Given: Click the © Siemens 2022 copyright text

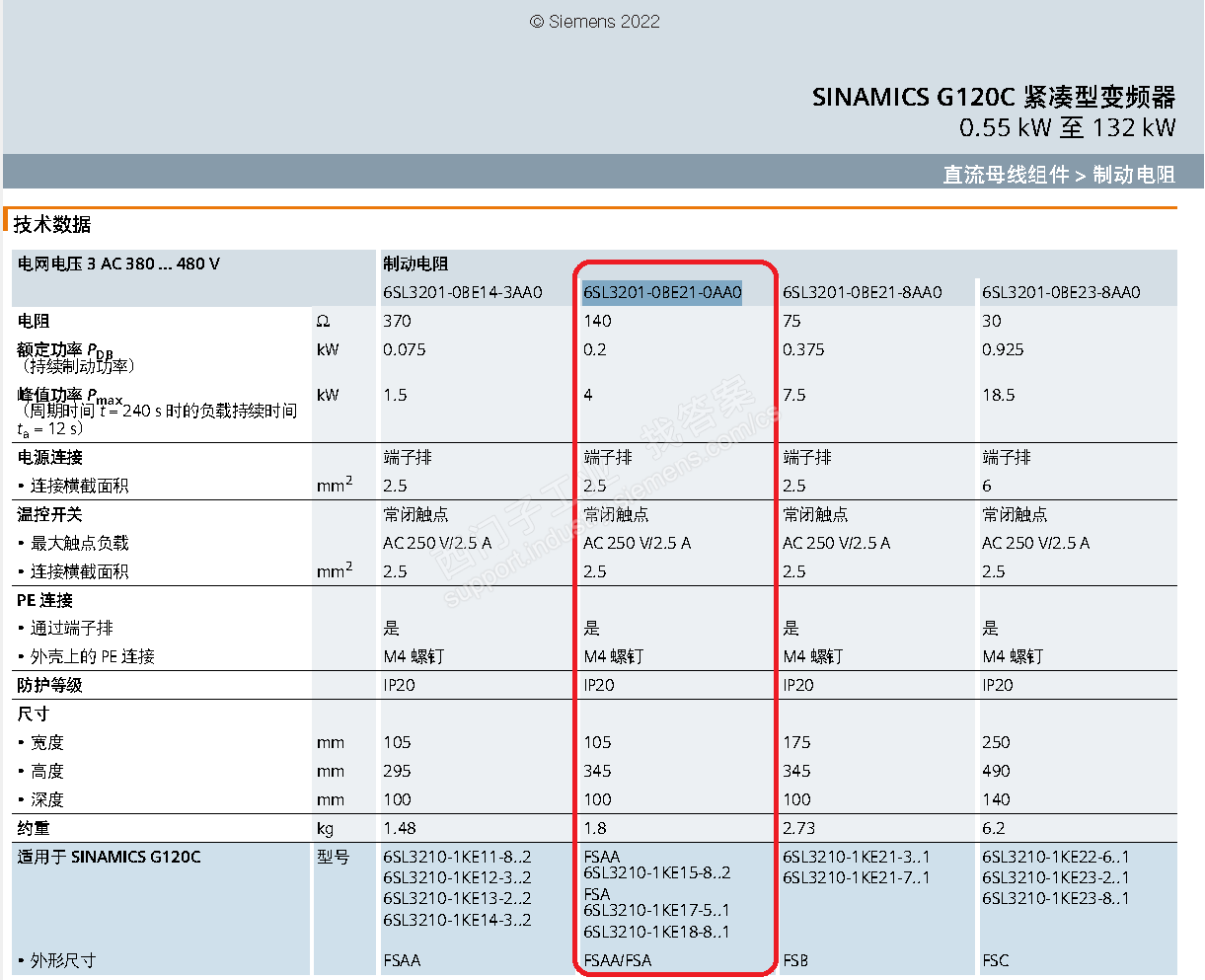Looking at the screenshot, I should pyautogui.click(x=595, y=22).
